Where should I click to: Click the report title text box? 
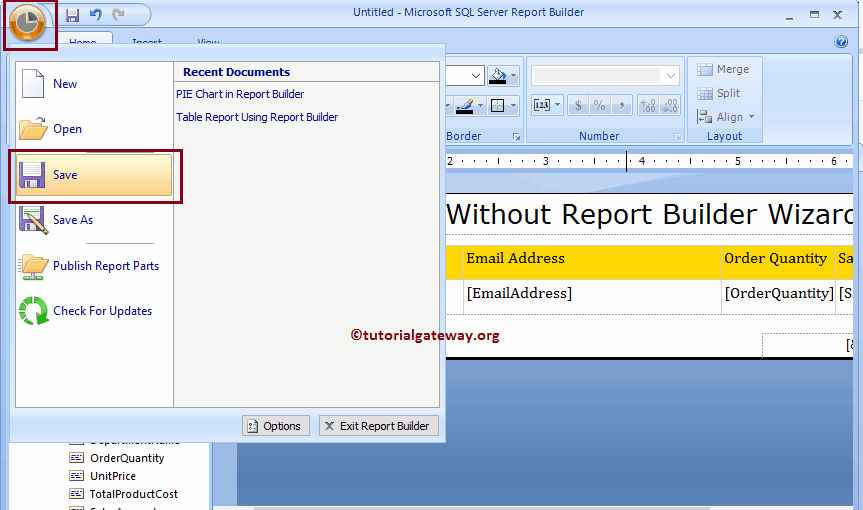(x=649, y=214)
